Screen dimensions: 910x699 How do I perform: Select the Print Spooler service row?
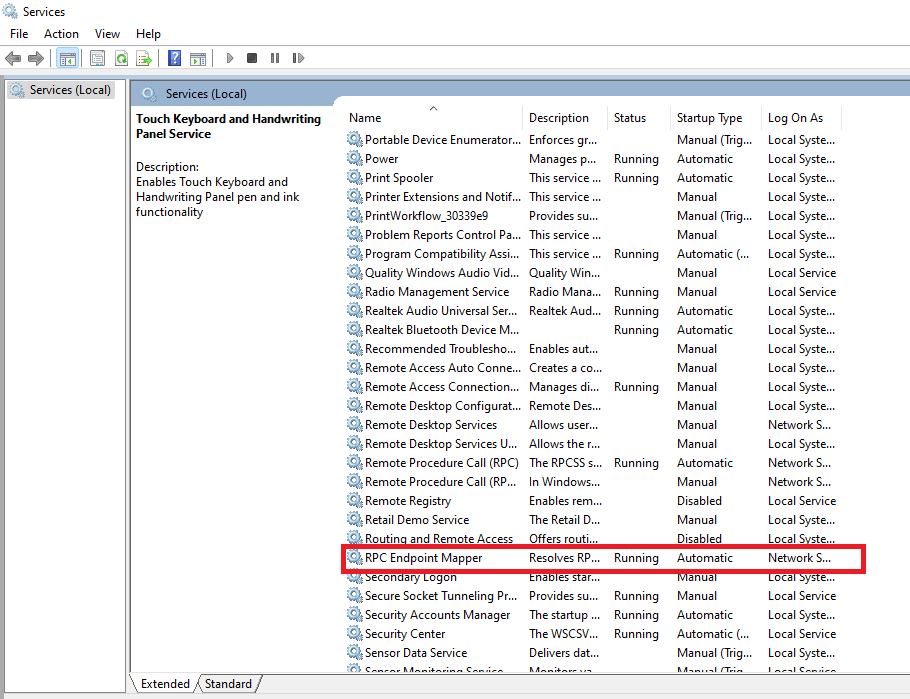pos(399,178)
